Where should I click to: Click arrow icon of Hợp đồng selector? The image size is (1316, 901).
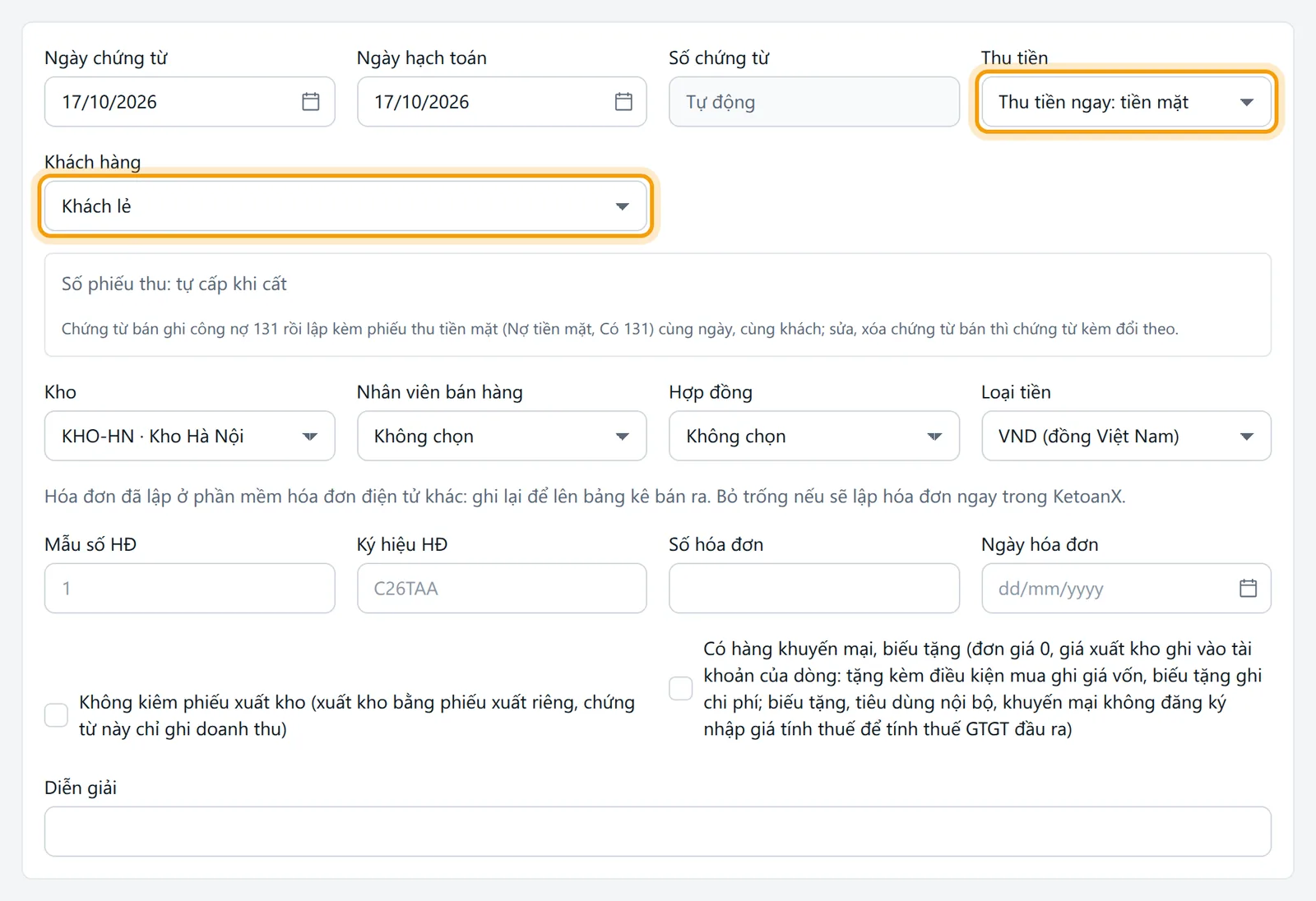pos(934,437)
